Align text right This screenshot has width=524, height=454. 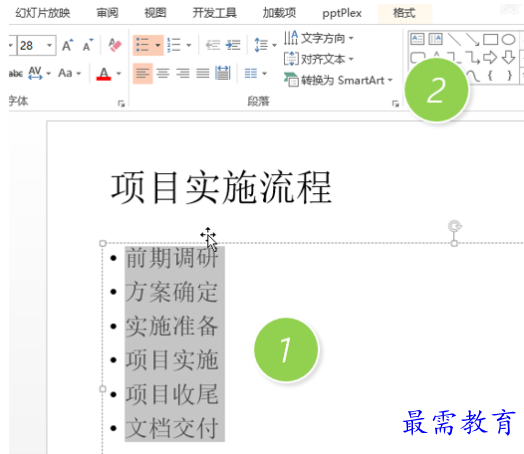[x=182, y=73]
